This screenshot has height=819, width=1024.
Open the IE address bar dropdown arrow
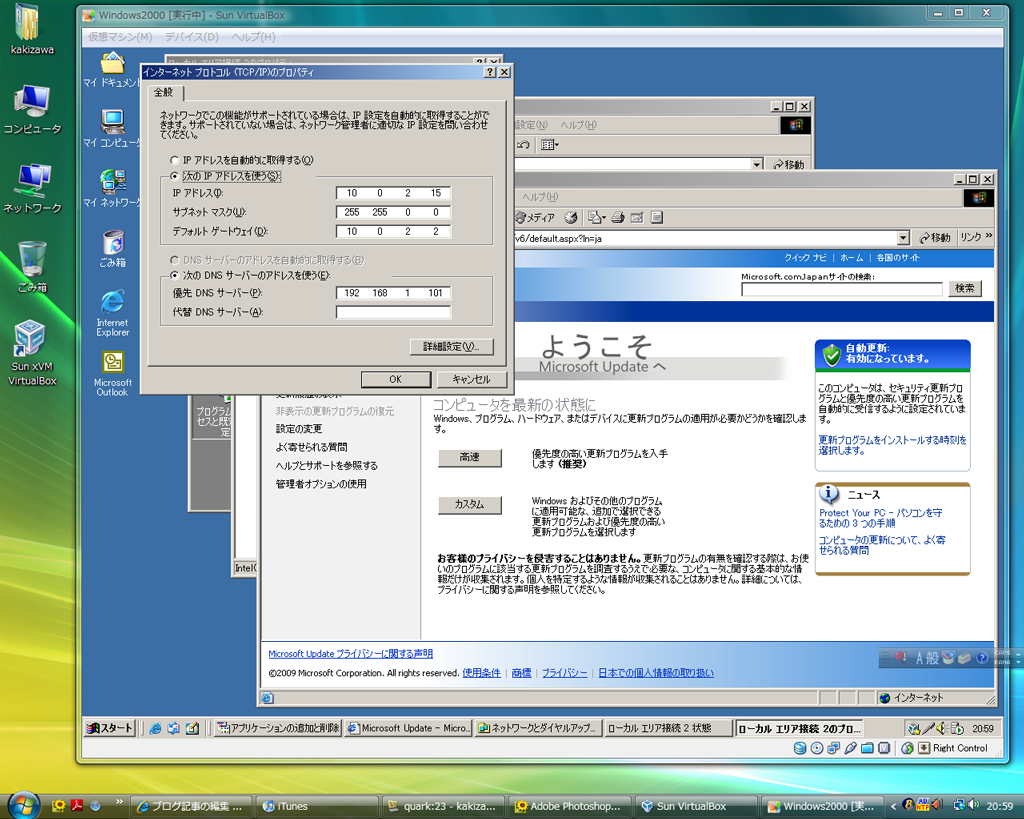903,238
